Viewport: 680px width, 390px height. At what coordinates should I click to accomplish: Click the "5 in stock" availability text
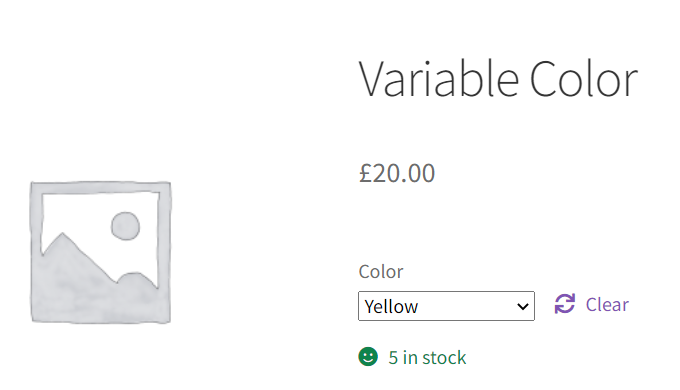[x=427, y=358]
